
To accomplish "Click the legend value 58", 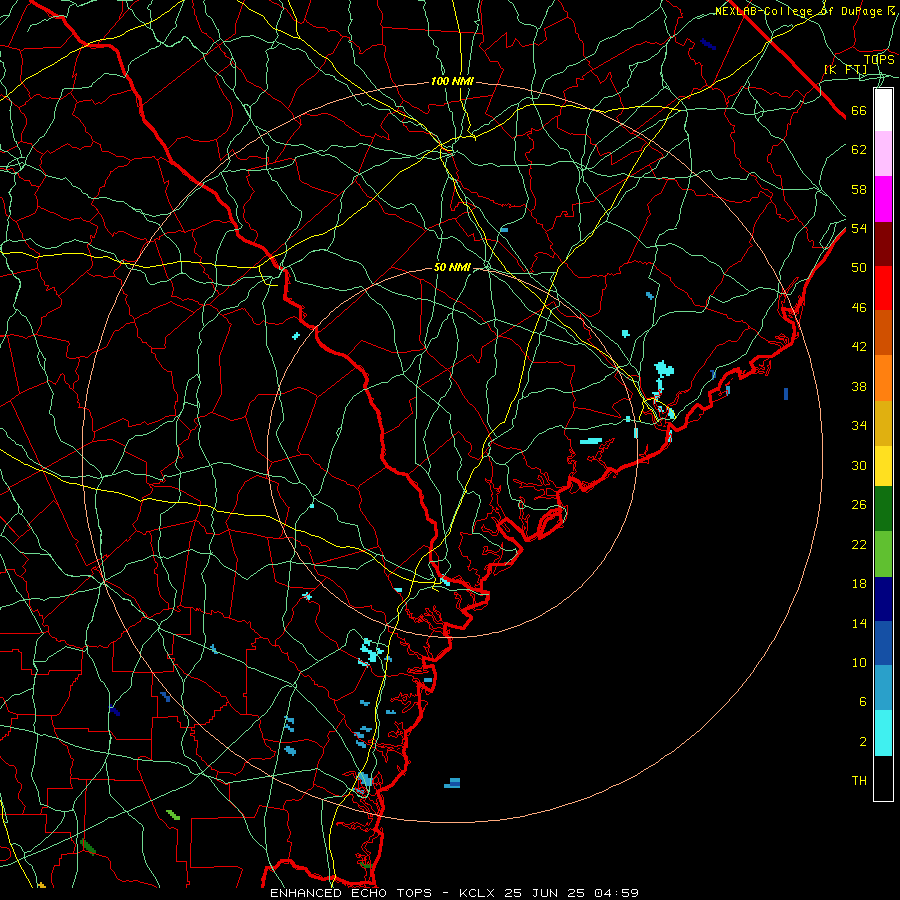I will pos(859,189).
